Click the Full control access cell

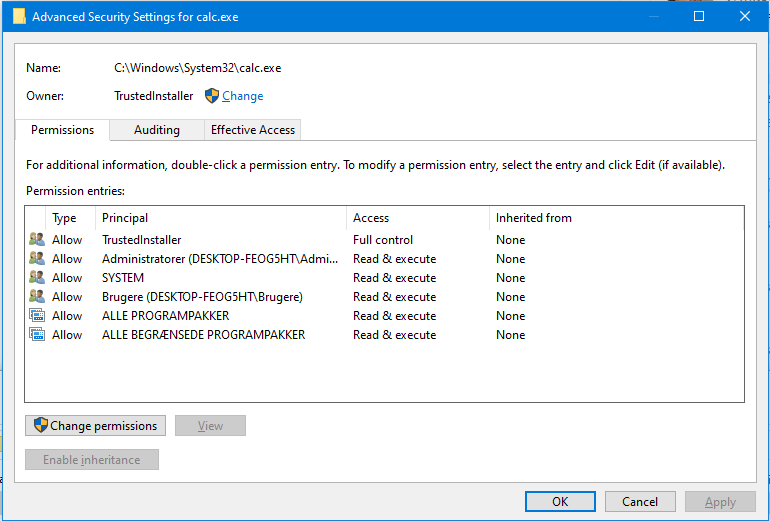(383, 240)
